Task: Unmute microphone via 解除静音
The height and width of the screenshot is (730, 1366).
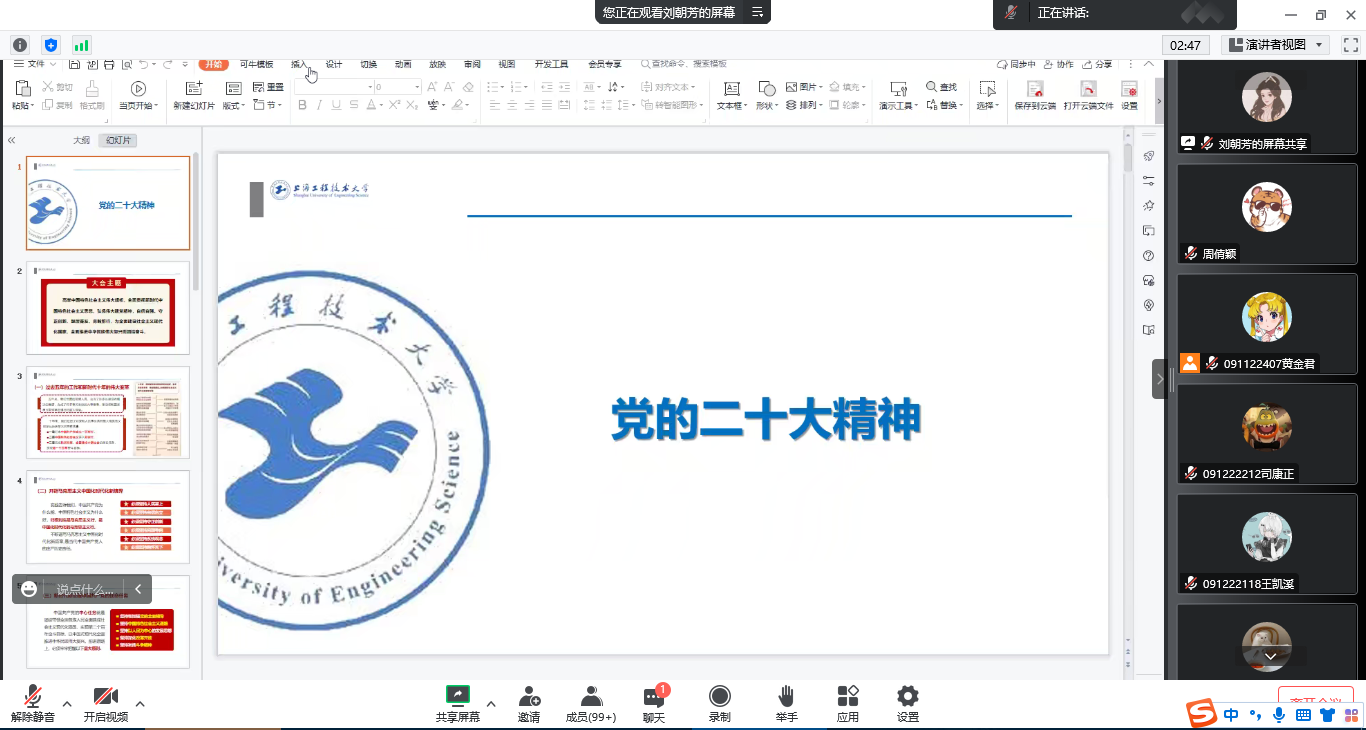Action: (x=33, y=697)
